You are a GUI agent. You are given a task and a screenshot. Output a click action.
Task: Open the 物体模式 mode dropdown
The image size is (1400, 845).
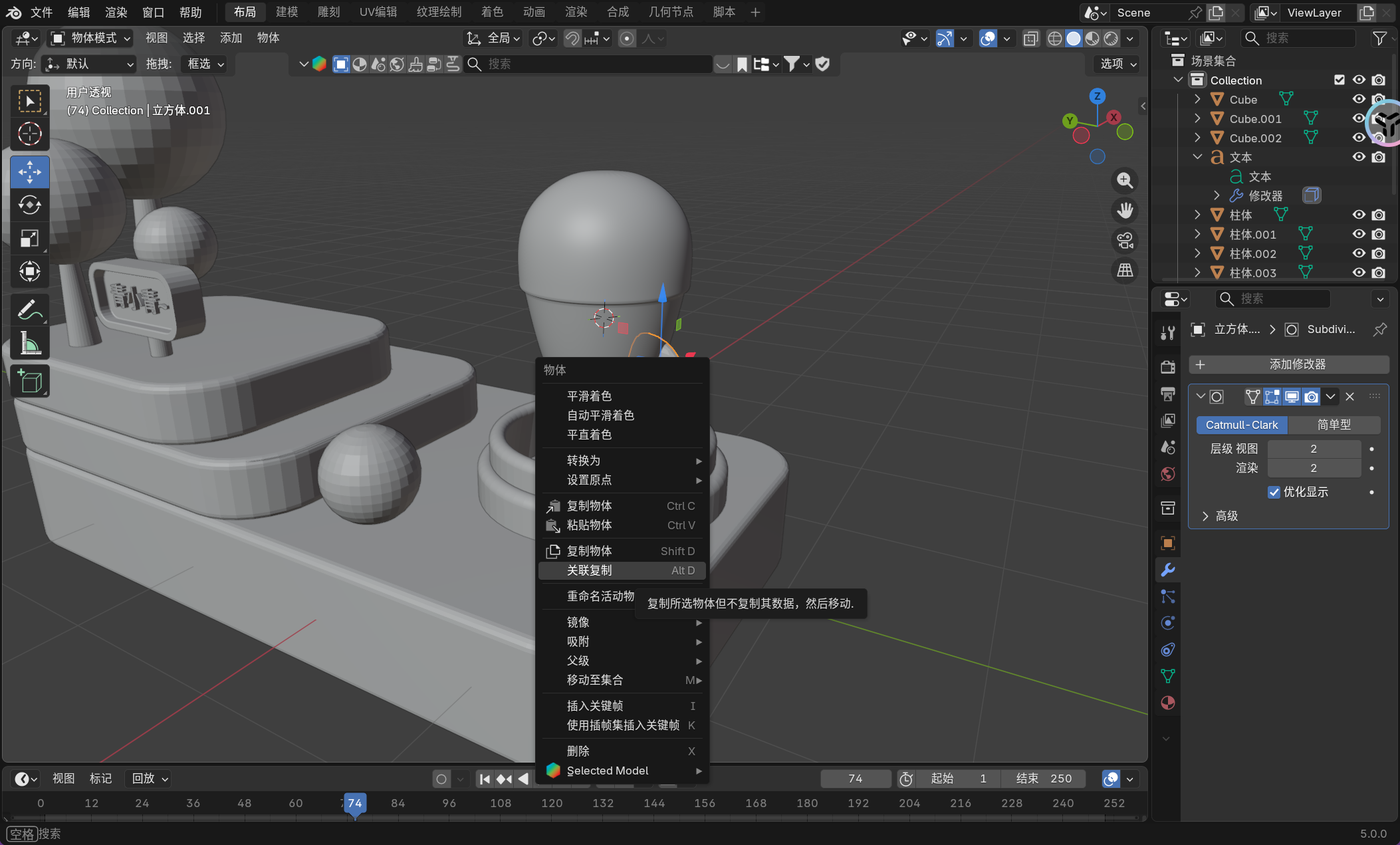pos(92,39)
